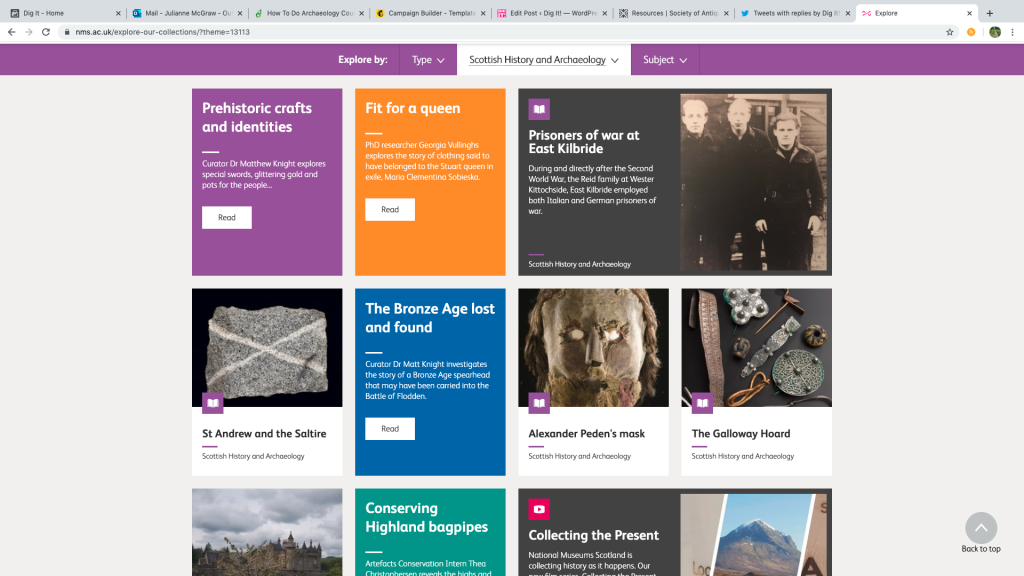1024x576 pixels.
Task: Open Prisoners of war at East Kilbride
Action: click(584, 142)
